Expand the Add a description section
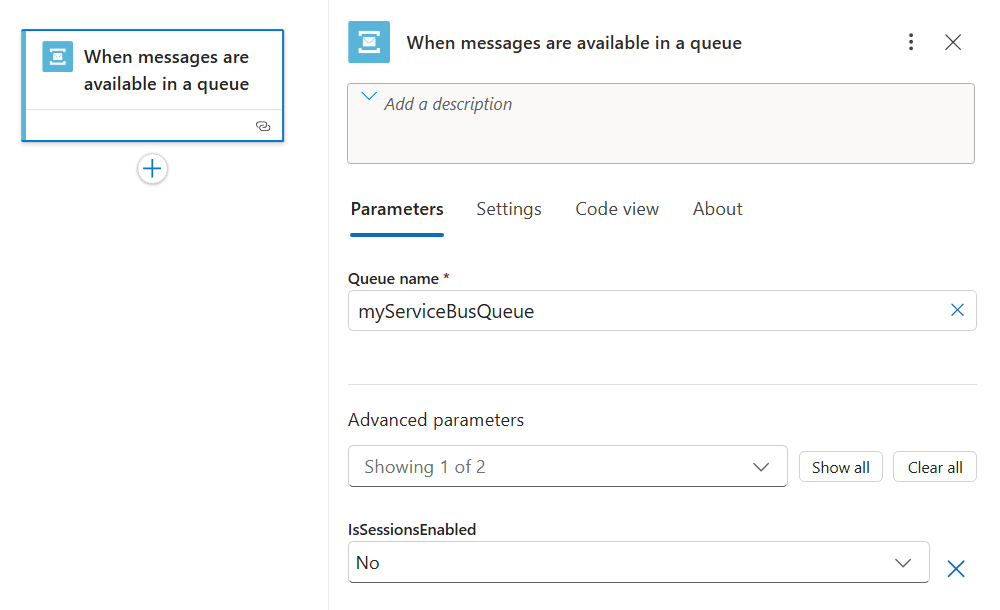The width and height of the screenshot is (1000, 610). pyautogui.click(x=369, y=95)
